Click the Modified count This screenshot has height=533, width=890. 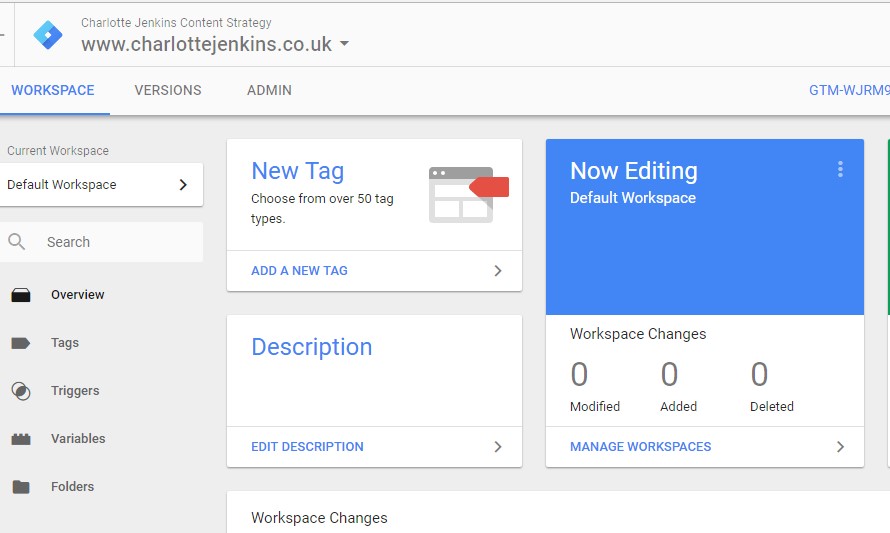point(579,375)
